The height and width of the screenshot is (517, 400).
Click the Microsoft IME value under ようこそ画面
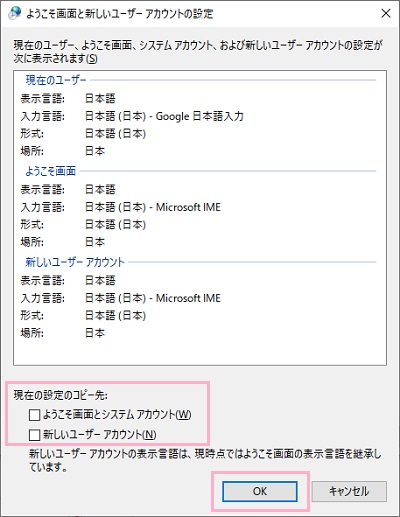pyautogui.click(x=153, y=207)
